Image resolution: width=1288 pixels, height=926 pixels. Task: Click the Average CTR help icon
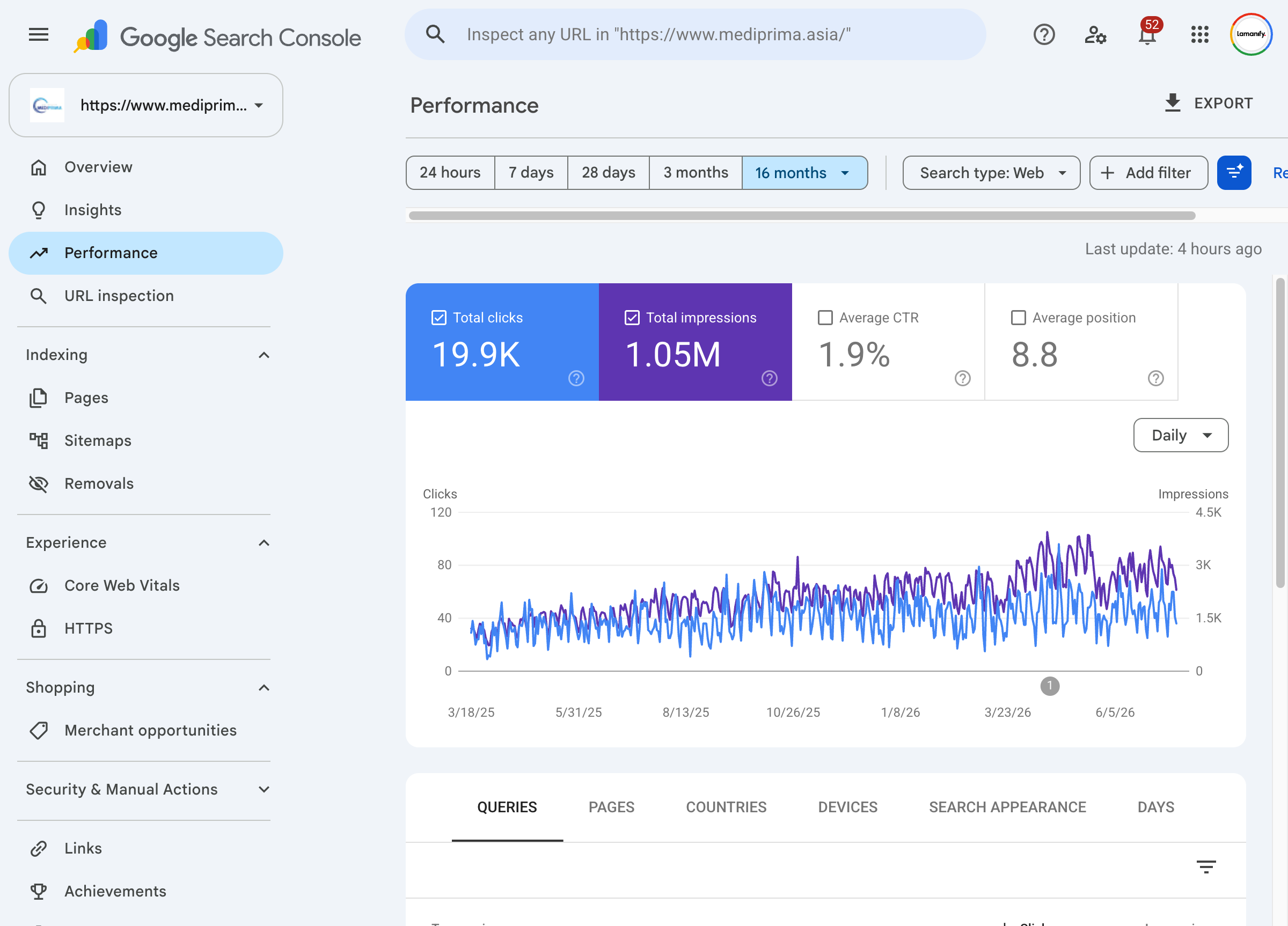pos(963,378)
